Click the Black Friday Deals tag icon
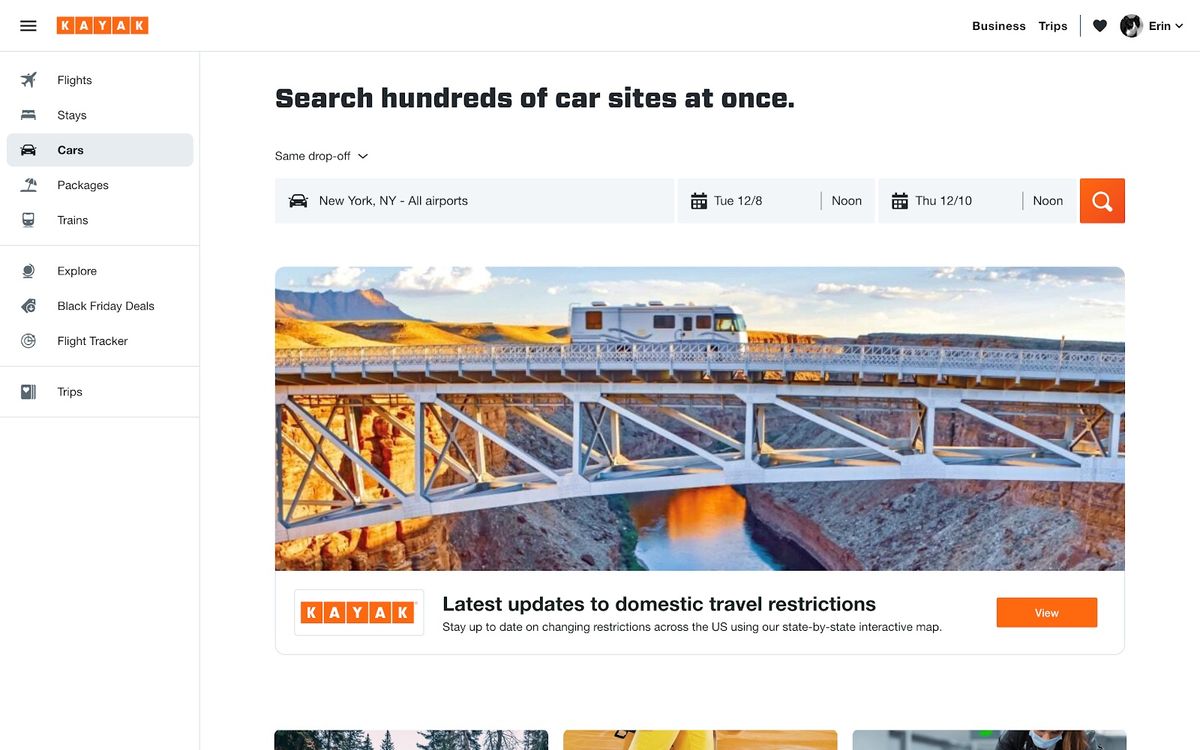1200x750 pixels. [x=29, y=306]
